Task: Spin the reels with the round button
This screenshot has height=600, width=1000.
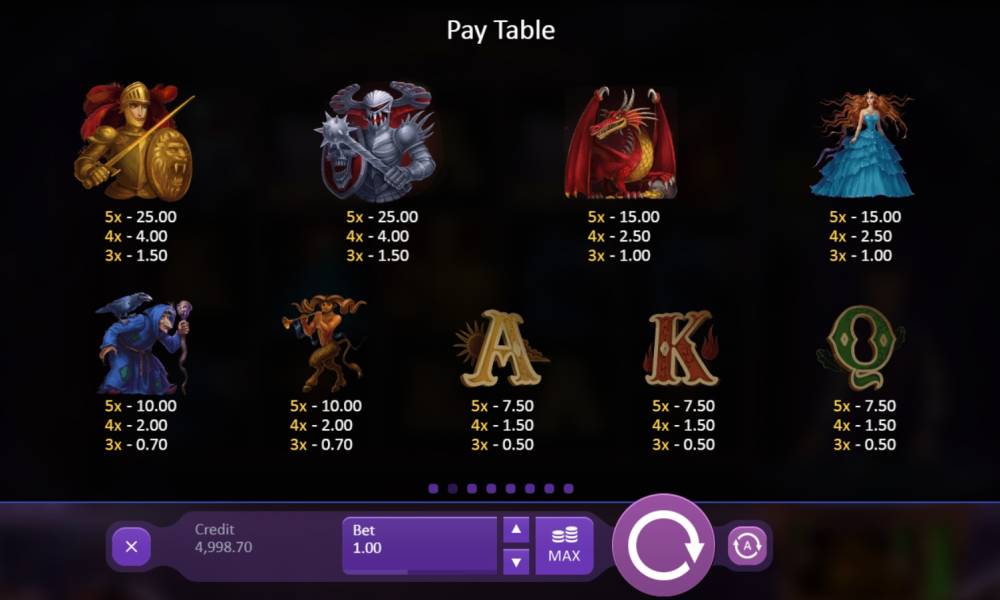Action: point(664,546)
